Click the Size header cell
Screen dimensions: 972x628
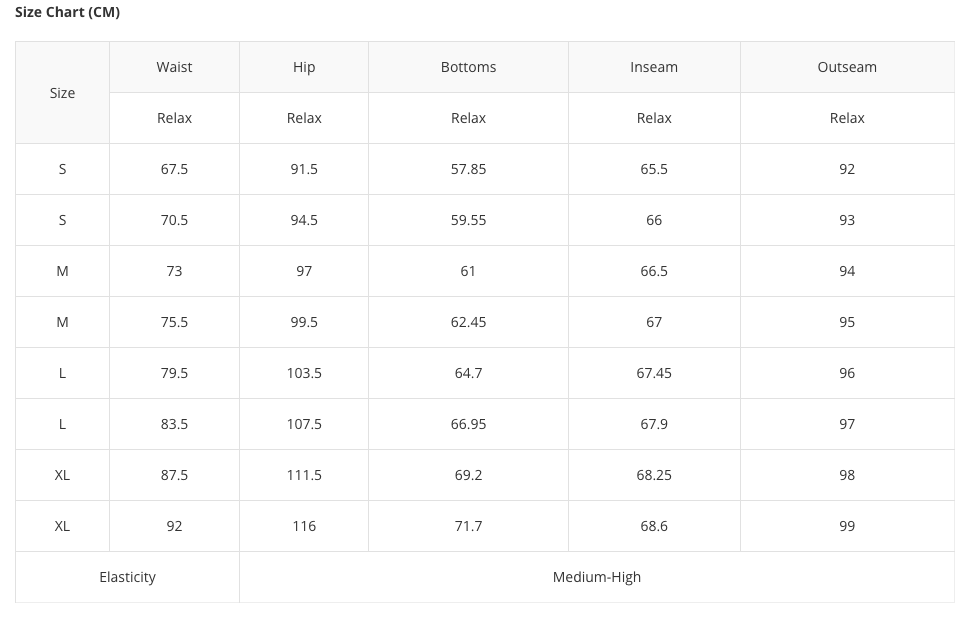click(x=62, y=93)
